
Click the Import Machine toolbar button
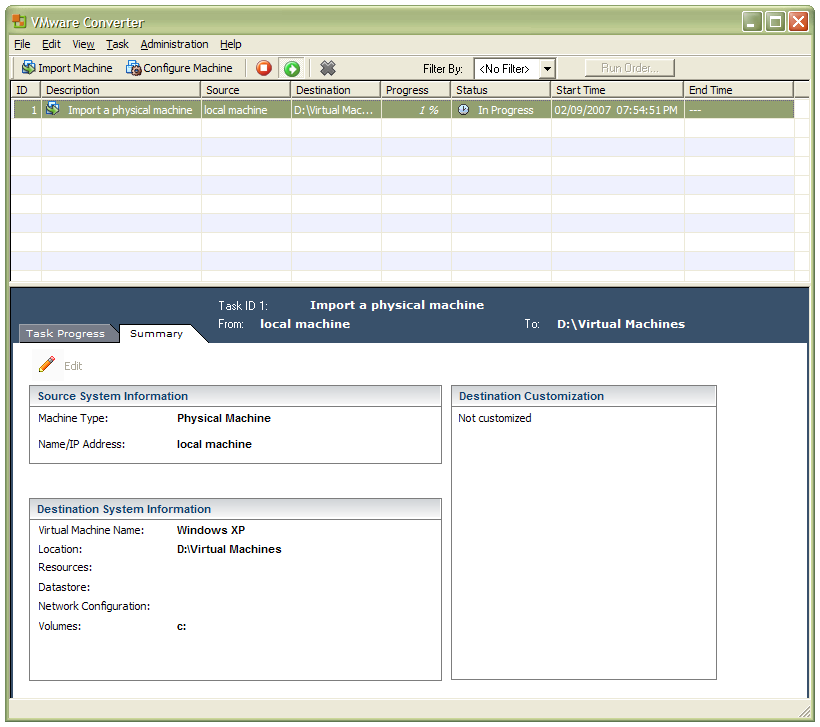pos(66,68)
